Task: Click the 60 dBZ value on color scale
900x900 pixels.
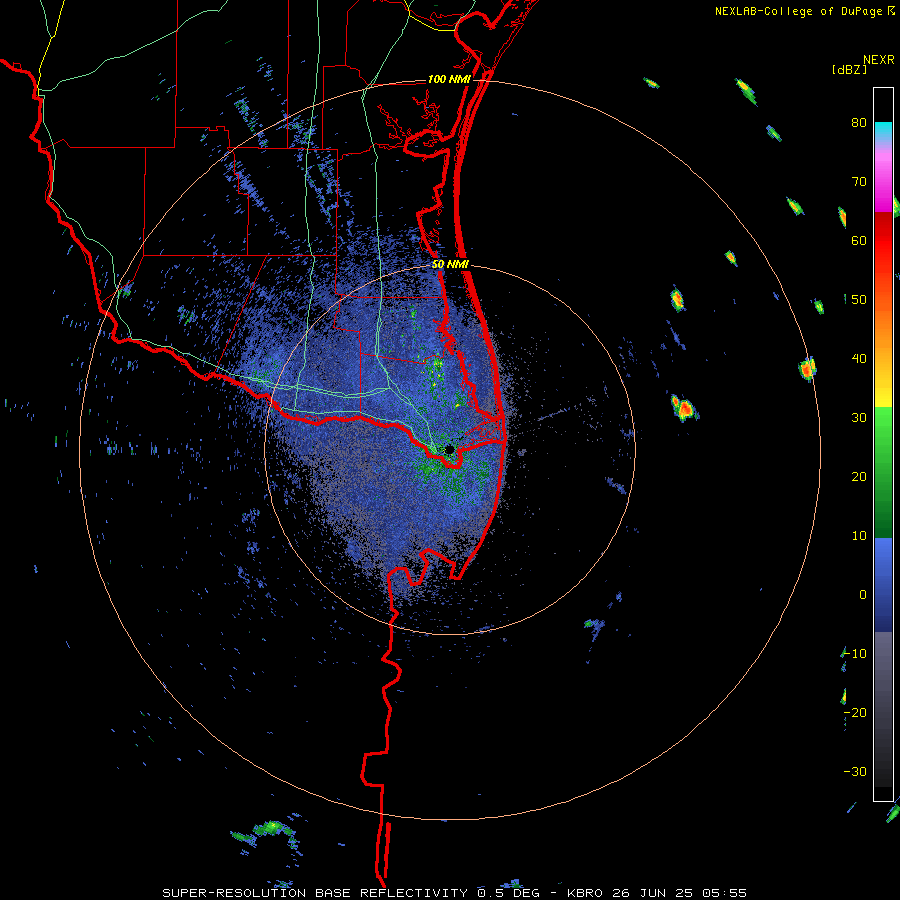Action: click(x=859, y=240)
